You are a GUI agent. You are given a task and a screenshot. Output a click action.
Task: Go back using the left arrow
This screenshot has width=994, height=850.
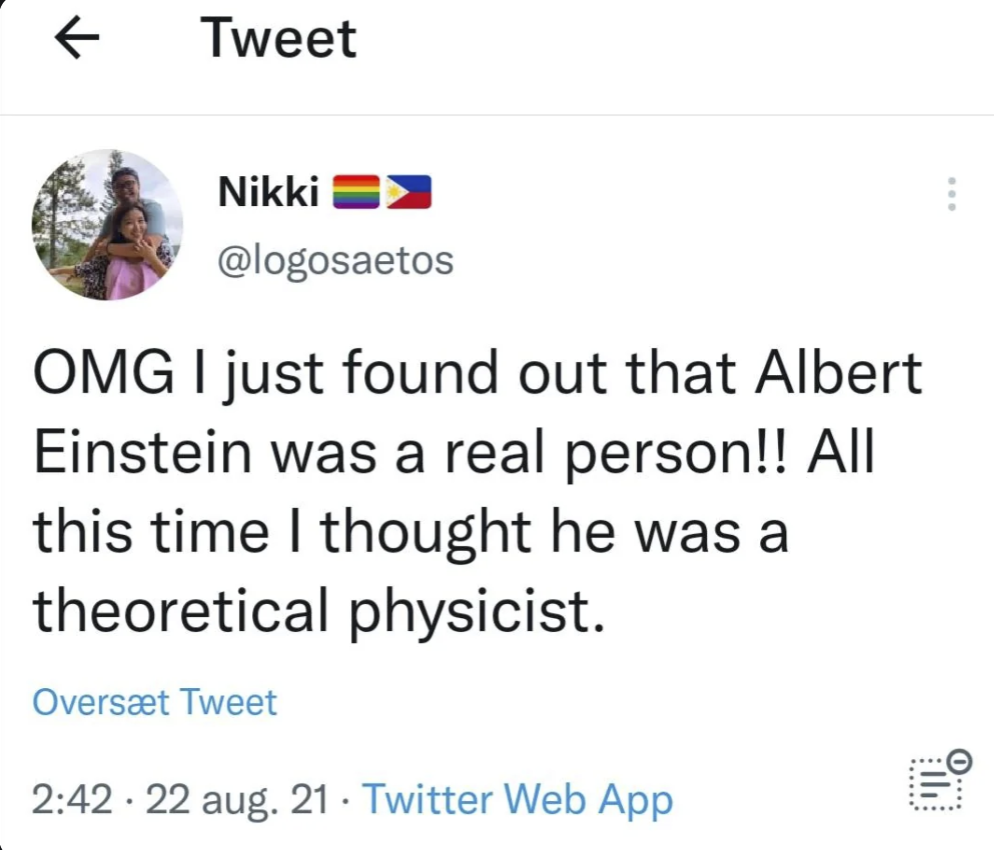click(77, 41)
